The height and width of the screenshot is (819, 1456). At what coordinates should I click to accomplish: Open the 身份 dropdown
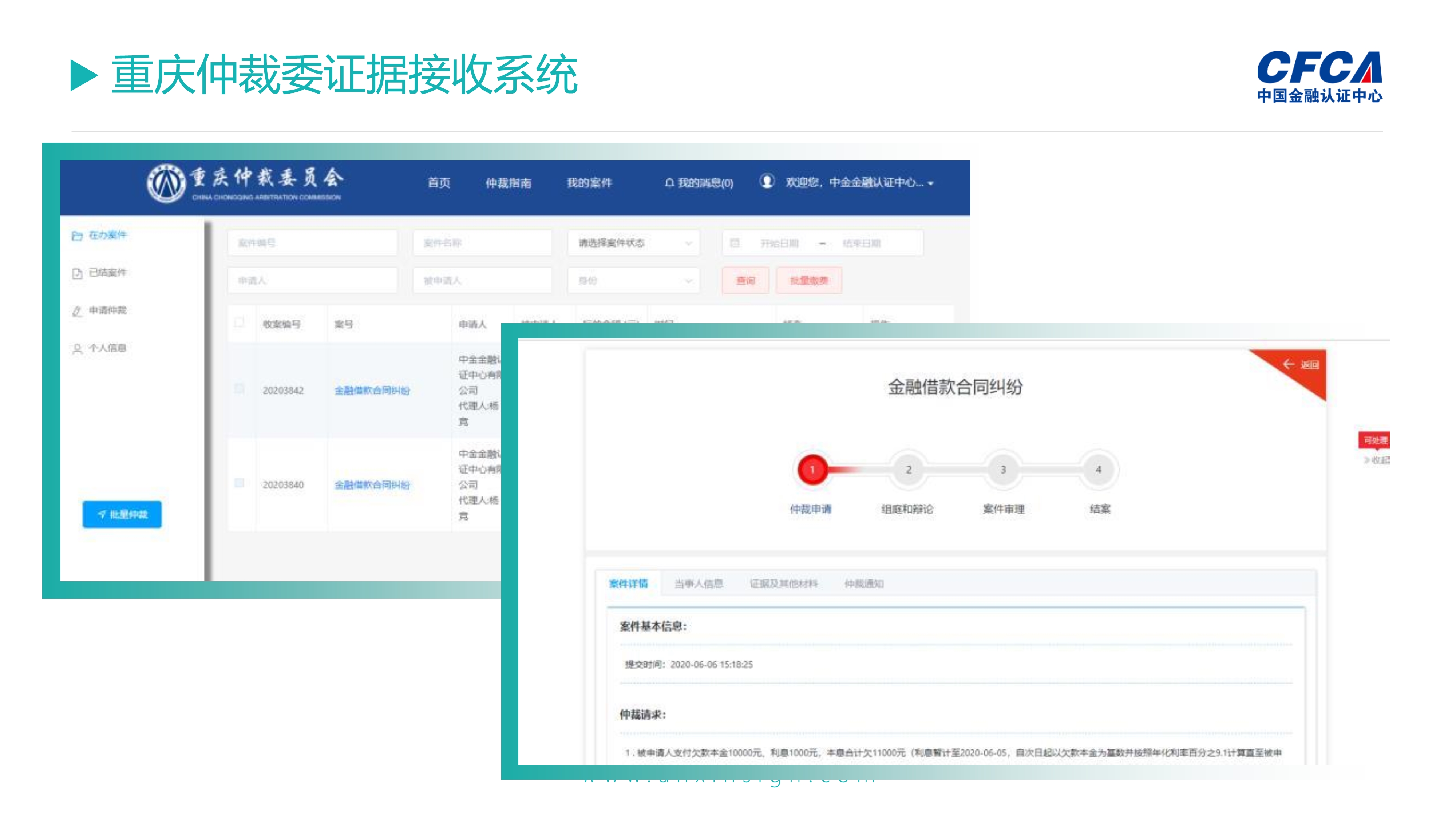[633, 280]
